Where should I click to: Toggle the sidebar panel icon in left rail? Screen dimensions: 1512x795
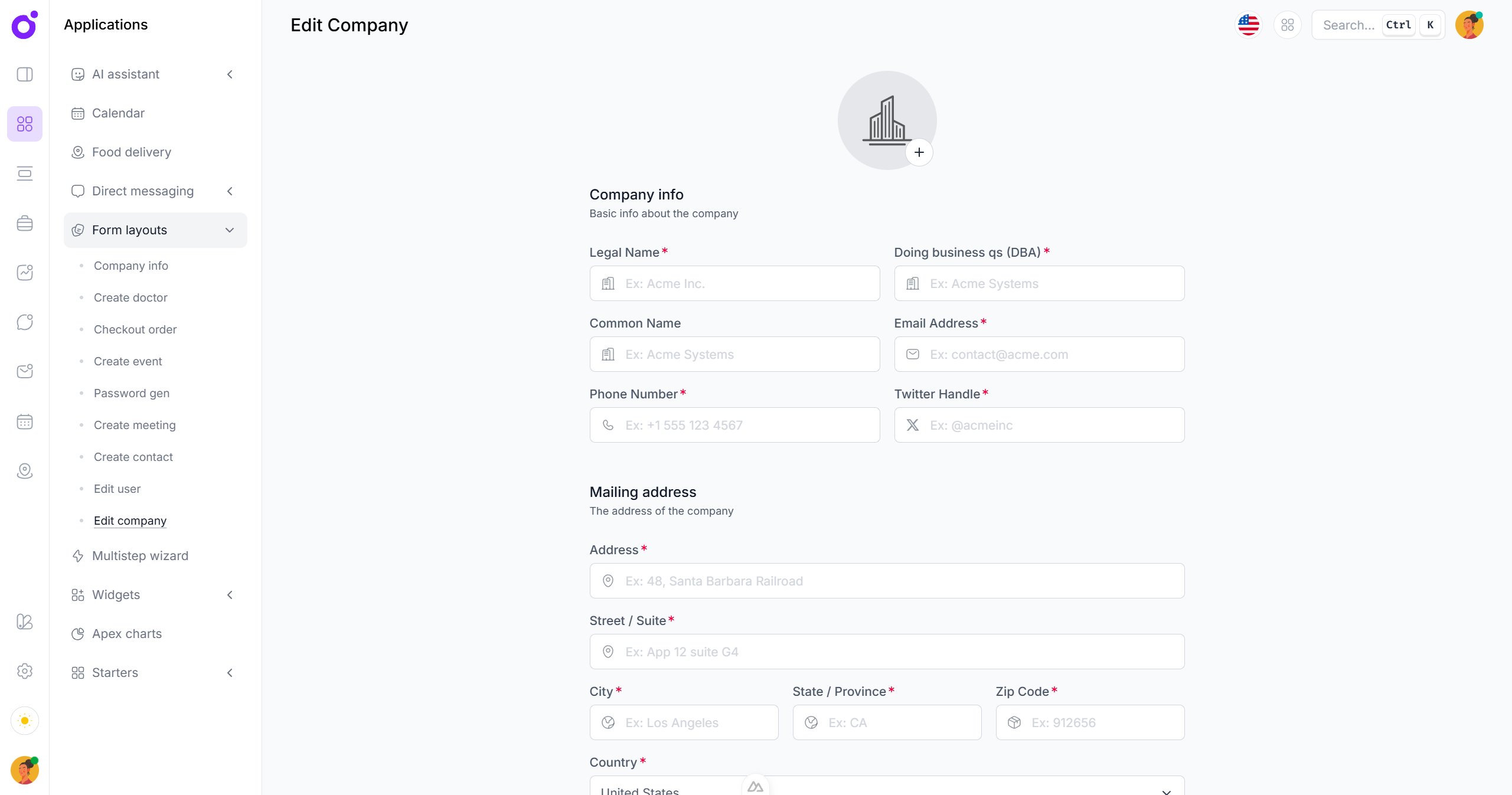(x=25, y=74)
